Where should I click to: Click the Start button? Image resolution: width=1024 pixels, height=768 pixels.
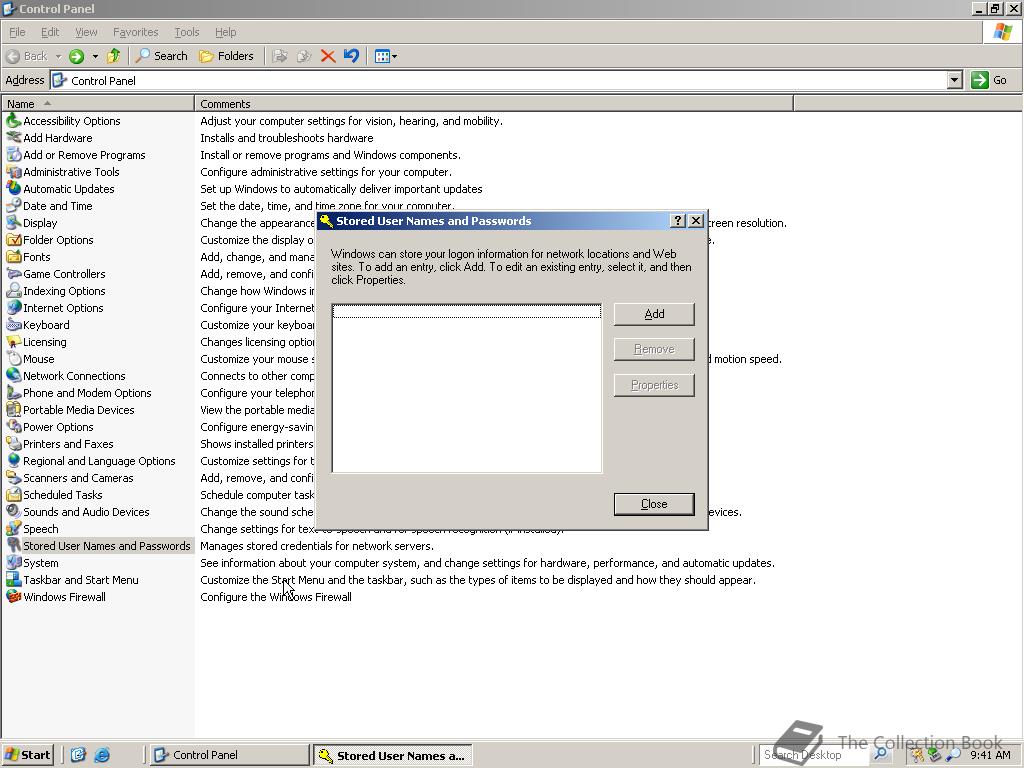pos(27,755)
